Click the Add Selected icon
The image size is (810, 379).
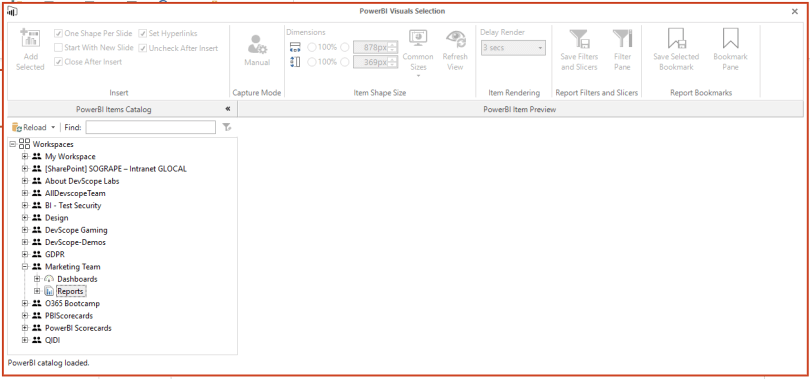(30, 38)
